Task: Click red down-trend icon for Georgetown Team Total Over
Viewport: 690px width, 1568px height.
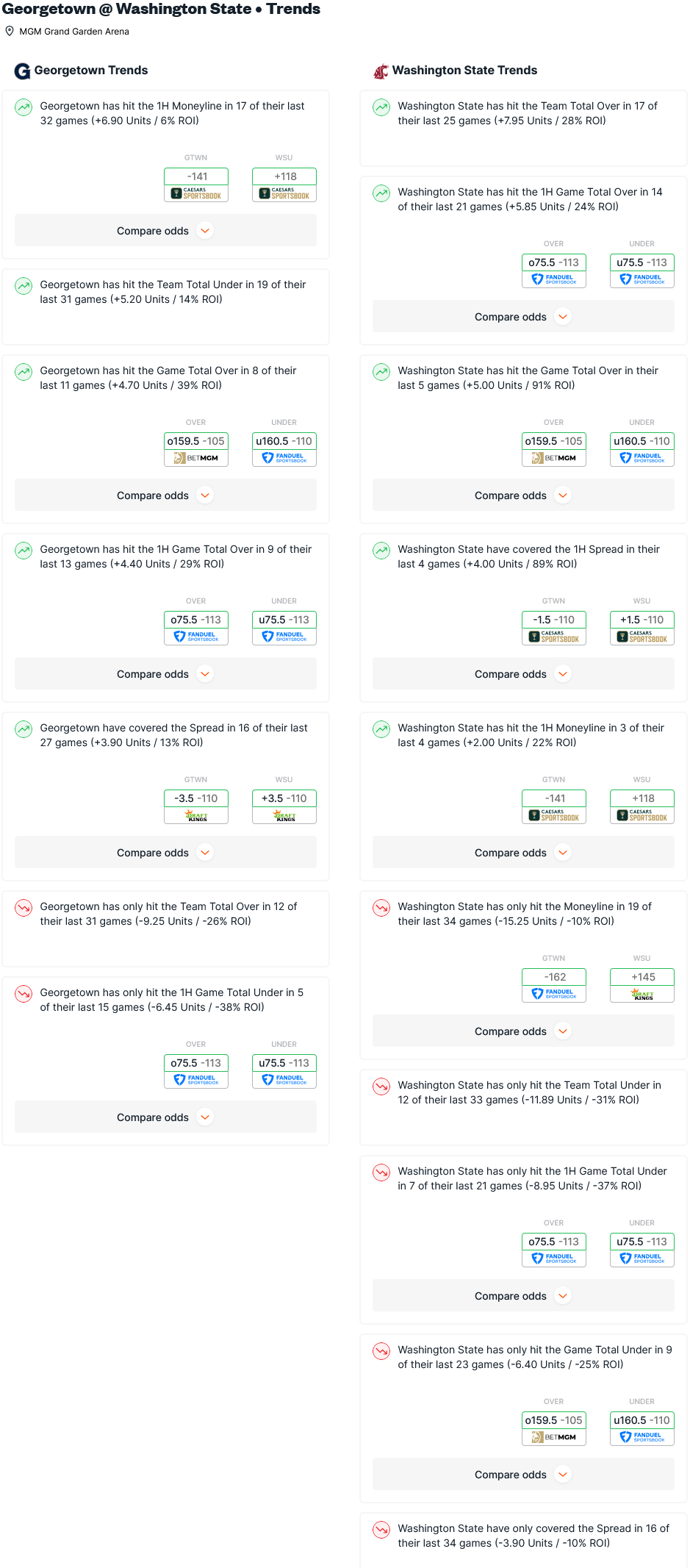Action: (24, 908)
